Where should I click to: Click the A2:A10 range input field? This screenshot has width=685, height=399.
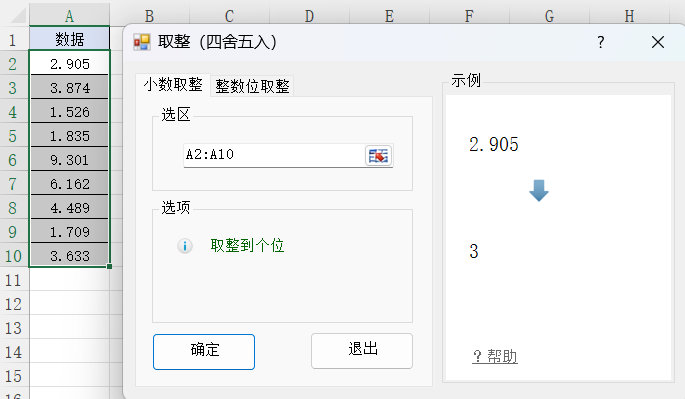click(x=274, y=155)
